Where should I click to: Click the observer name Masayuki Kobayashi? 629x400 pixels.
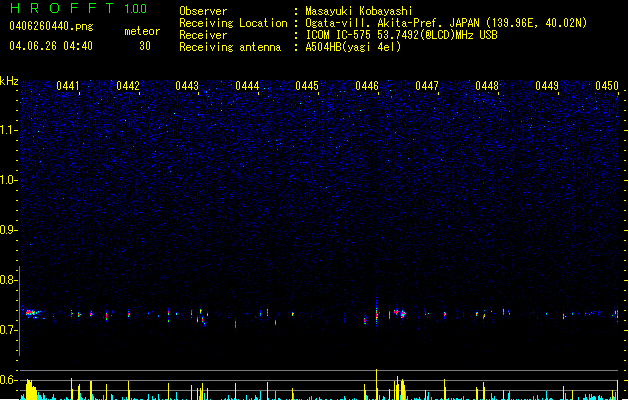[x=359, y=11]
